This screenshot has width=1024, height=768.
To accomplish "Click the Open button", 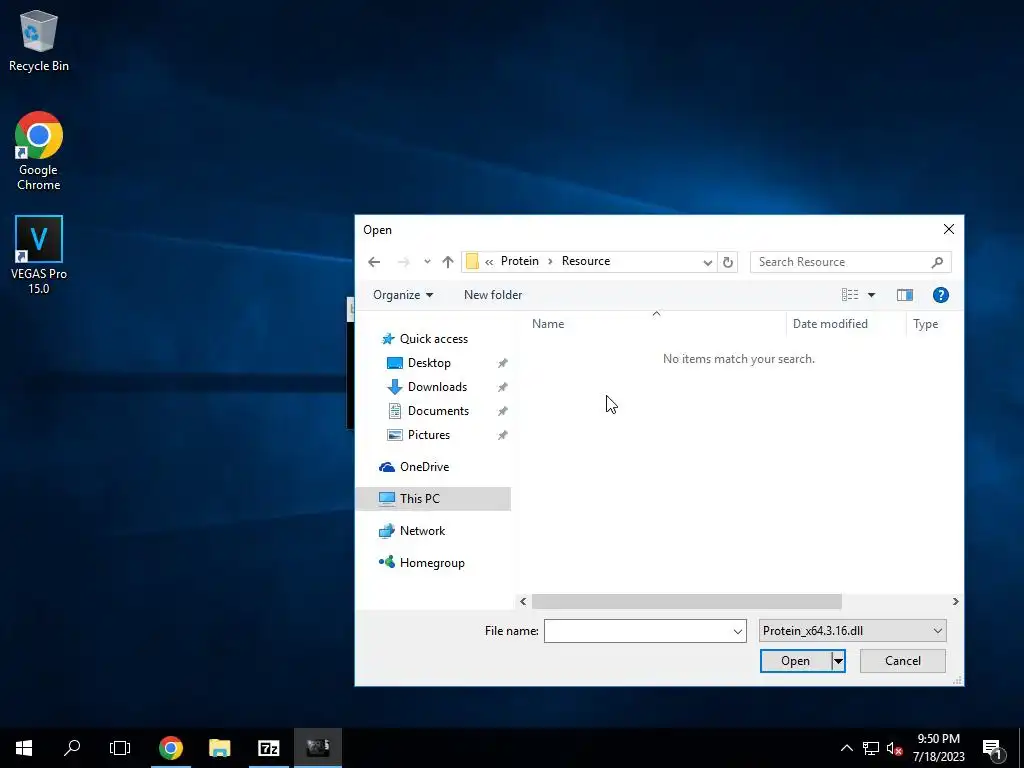I will point(795,661).
